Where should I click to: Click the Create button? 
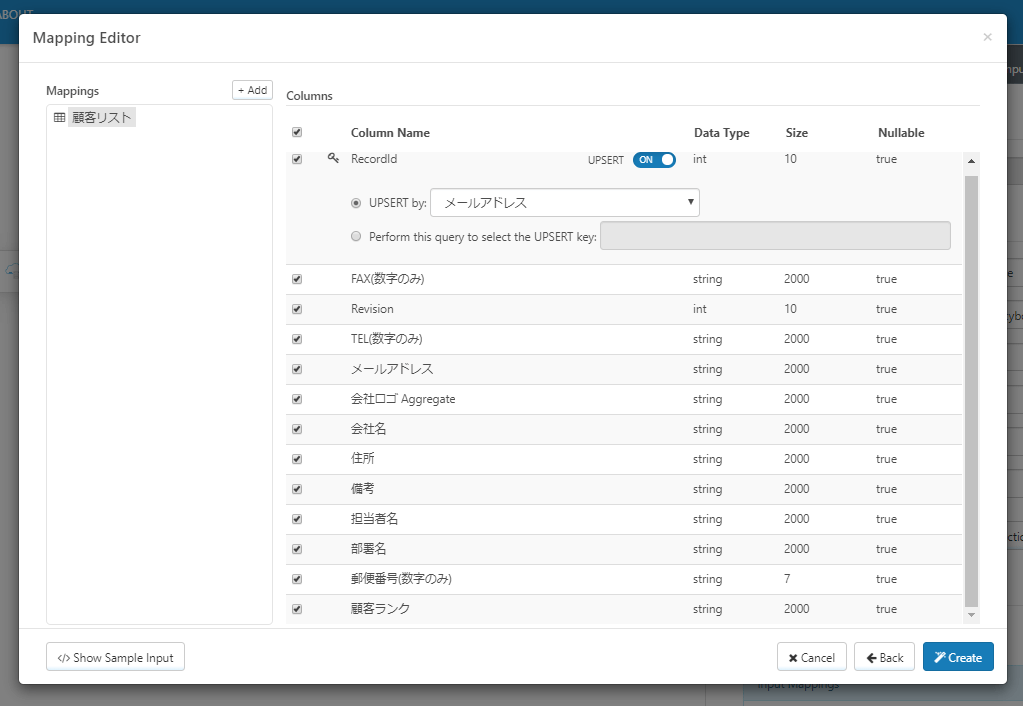(x=958, y=657)
